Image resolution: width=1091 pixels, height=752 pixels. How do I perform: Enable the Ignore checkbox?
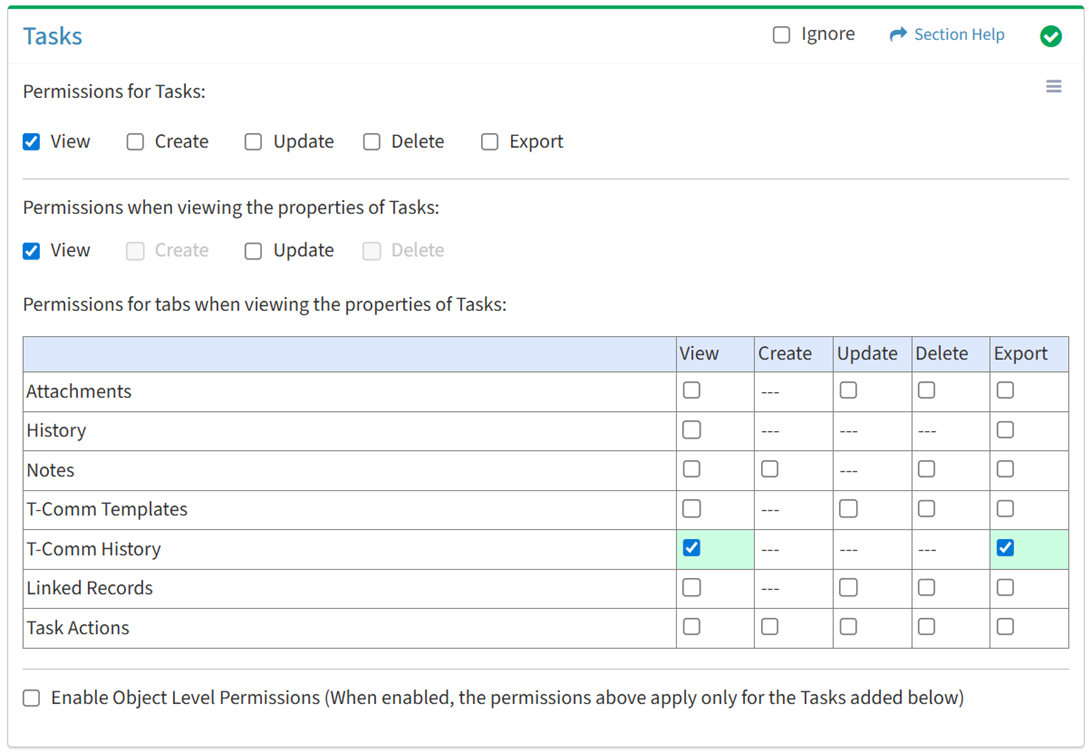(781, 35)
